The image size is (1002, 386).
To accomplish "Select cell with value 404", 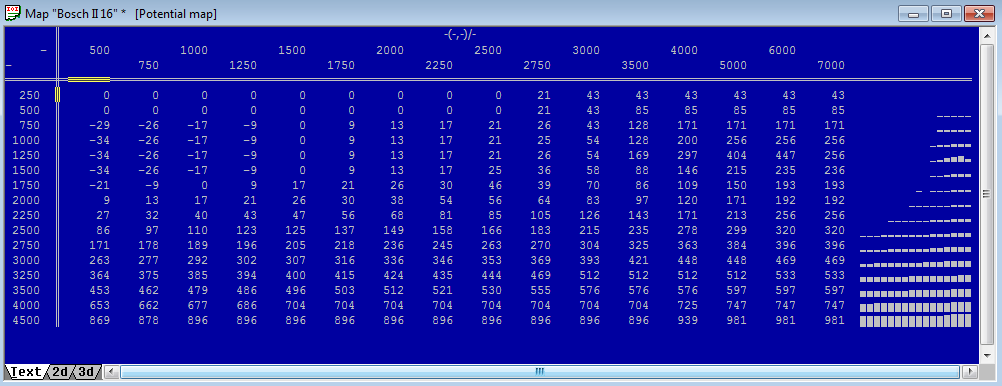I will 736,155.
